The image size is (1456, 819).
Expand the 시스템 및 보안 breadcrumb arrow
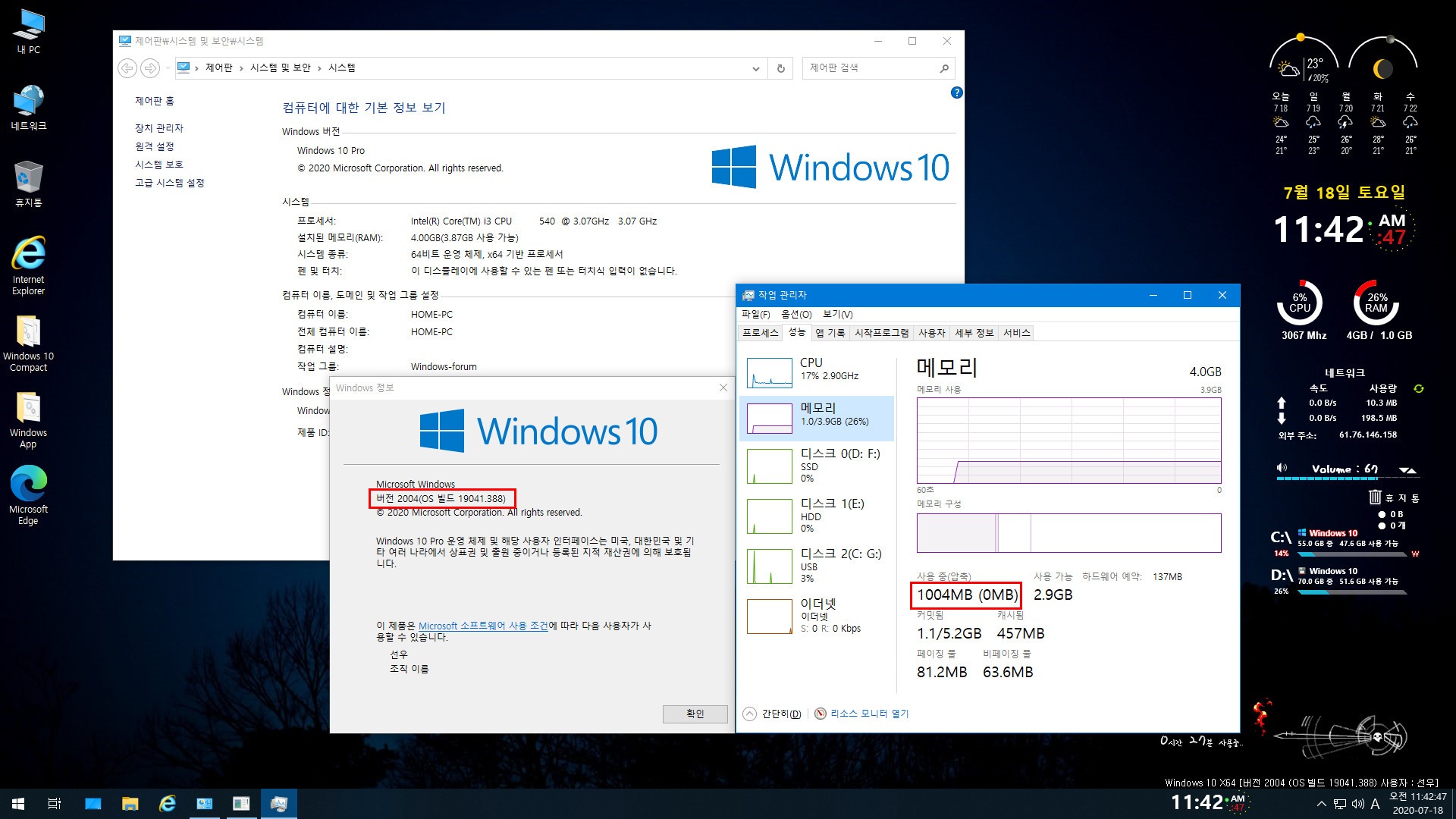pos(319,68)
